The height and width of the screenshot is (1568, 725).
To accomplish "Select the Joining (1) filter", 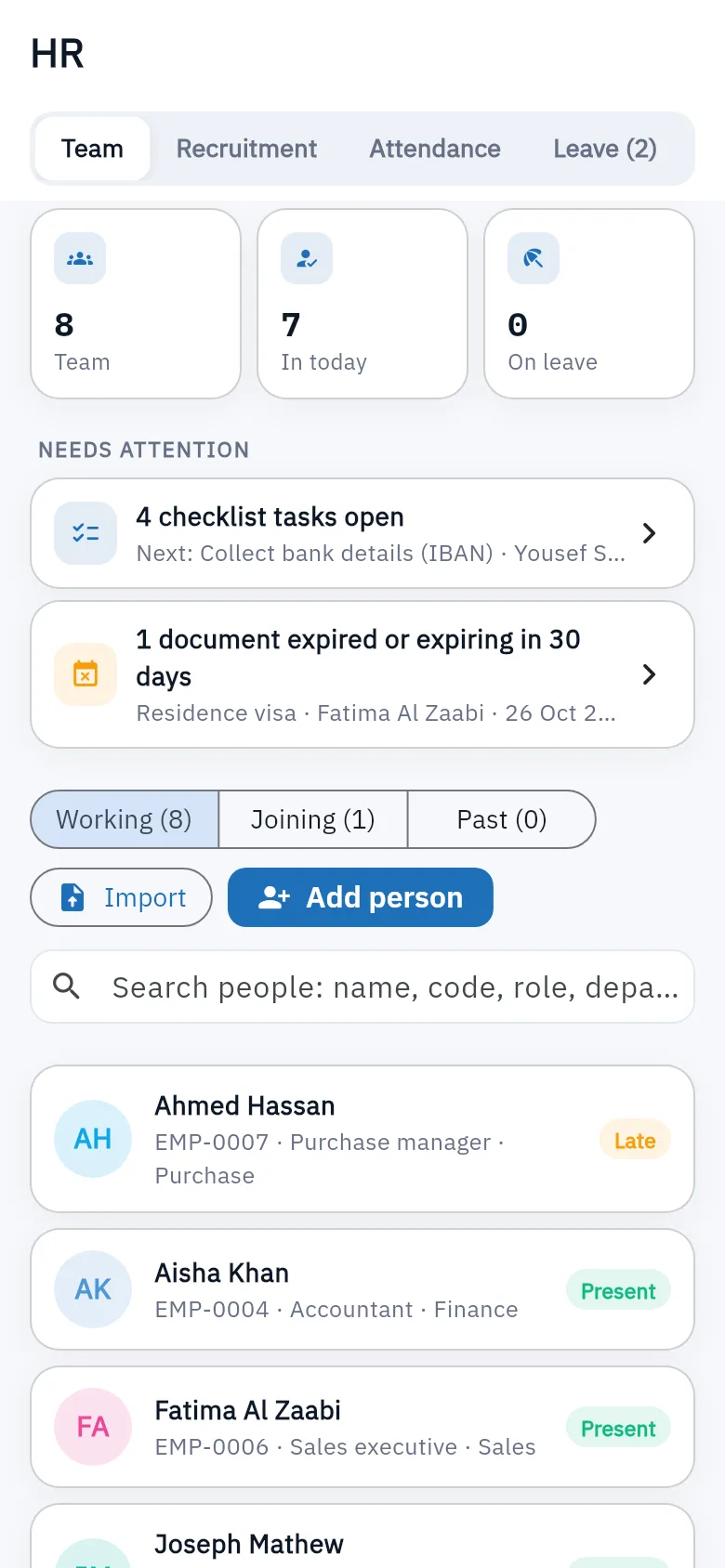I will tap(313, 819).
